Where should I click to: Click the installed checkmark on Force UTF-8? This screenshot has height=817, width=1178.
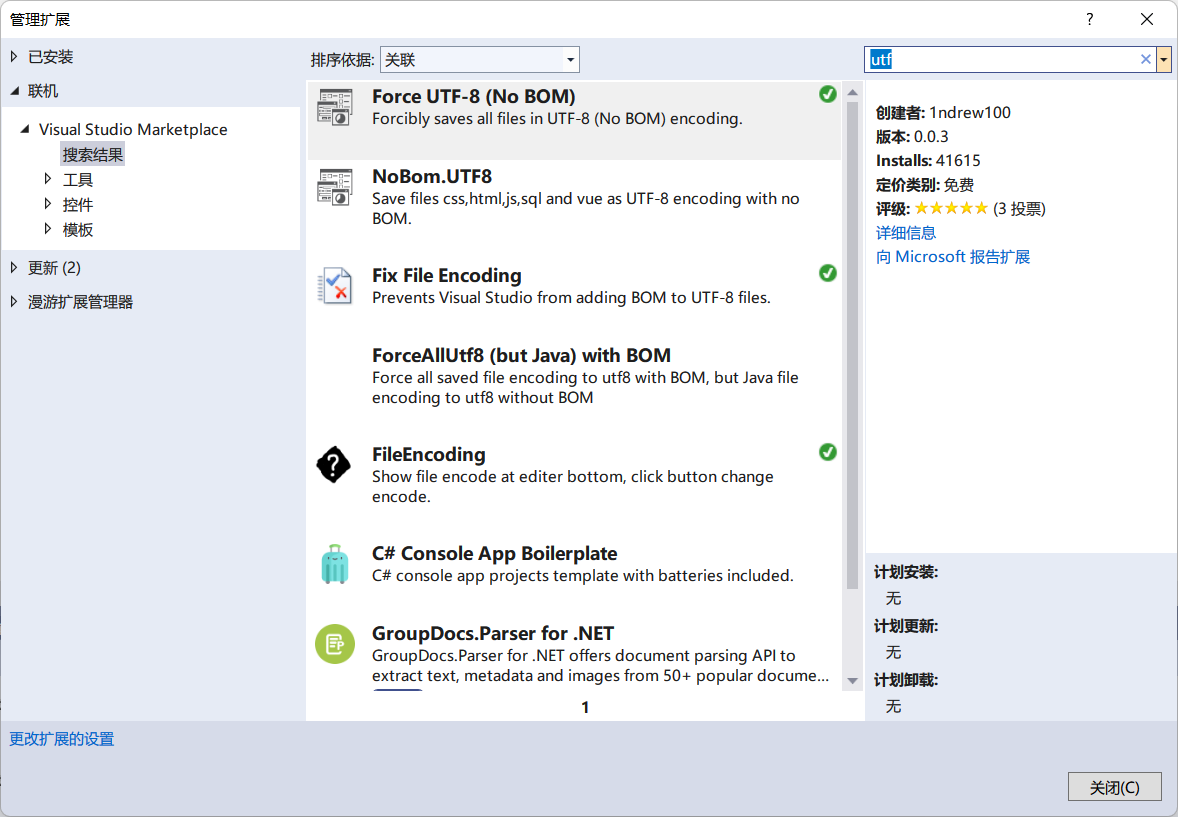(828, 94)
